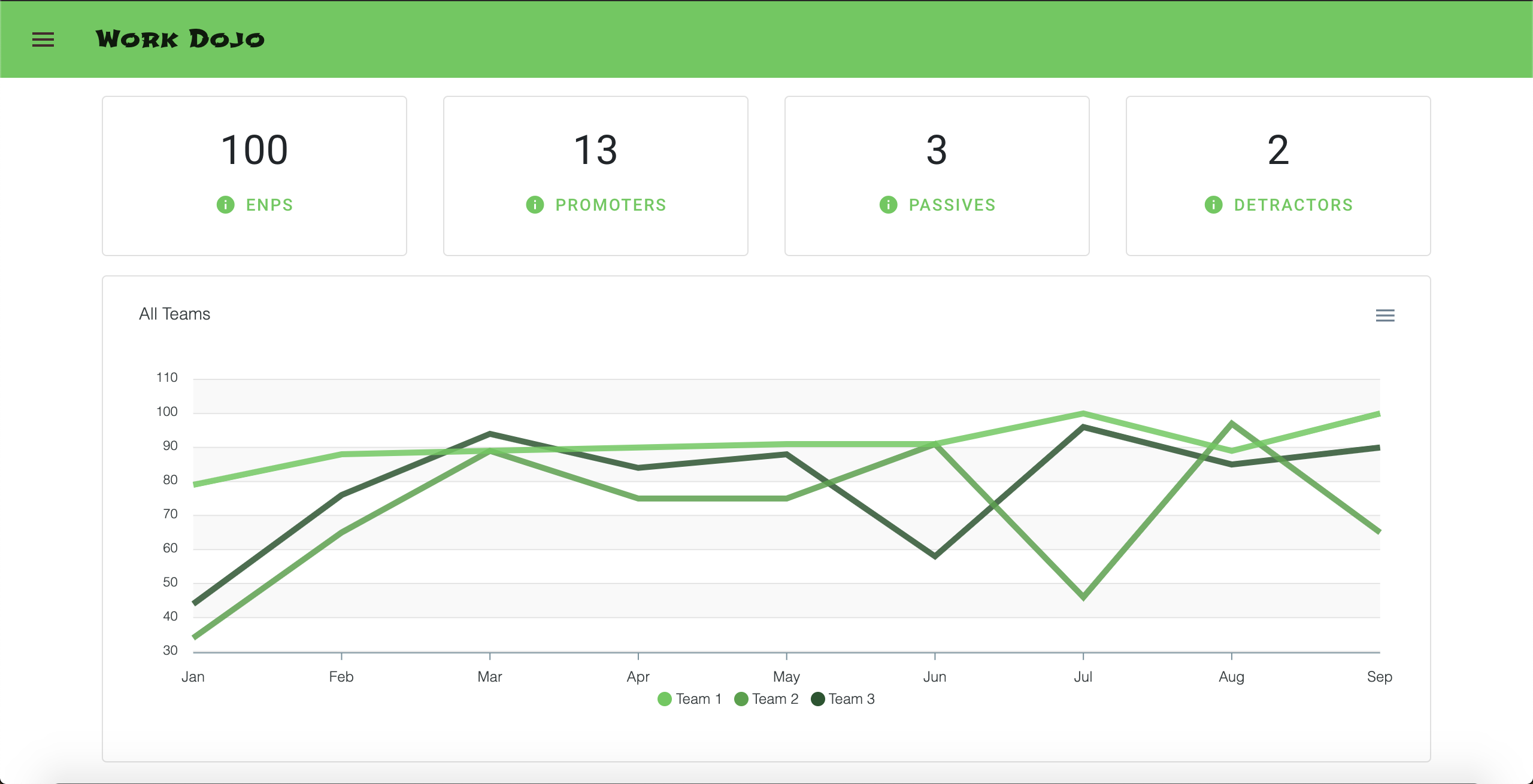The image size is (1533, 784).
Task: Click the ENPS info icon
Action: pos(225,205)
